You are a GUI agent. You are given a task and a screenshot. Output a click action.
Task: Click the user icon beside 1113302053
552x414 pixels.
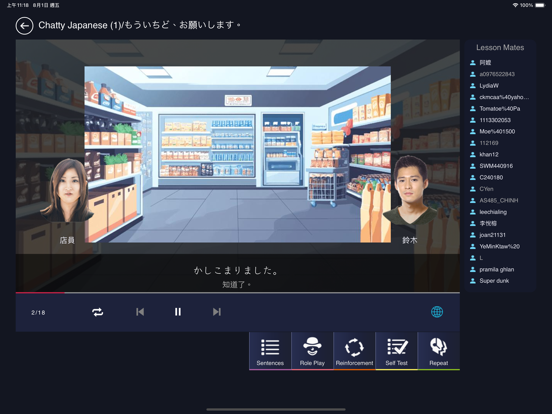pyautogui.click(x=473, y=120)
